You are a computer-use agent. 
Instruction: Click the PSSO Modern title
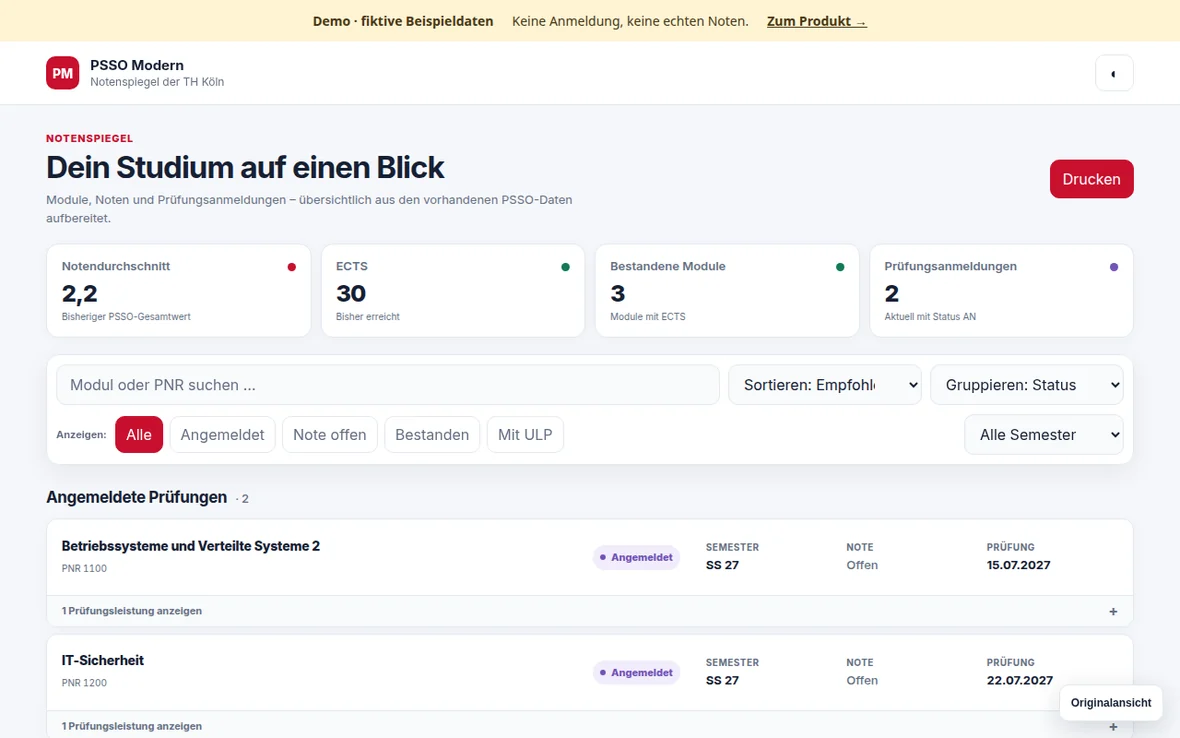[137, 65]
